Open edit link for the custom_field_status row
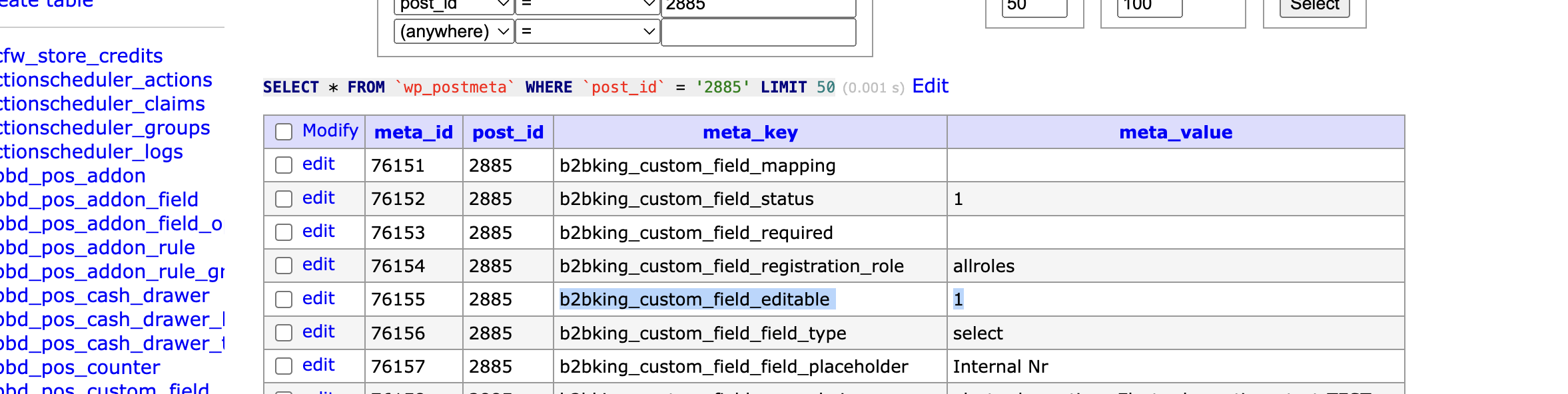The width and height of the screenshot is (1568, 394). click(x=318, y=198)
